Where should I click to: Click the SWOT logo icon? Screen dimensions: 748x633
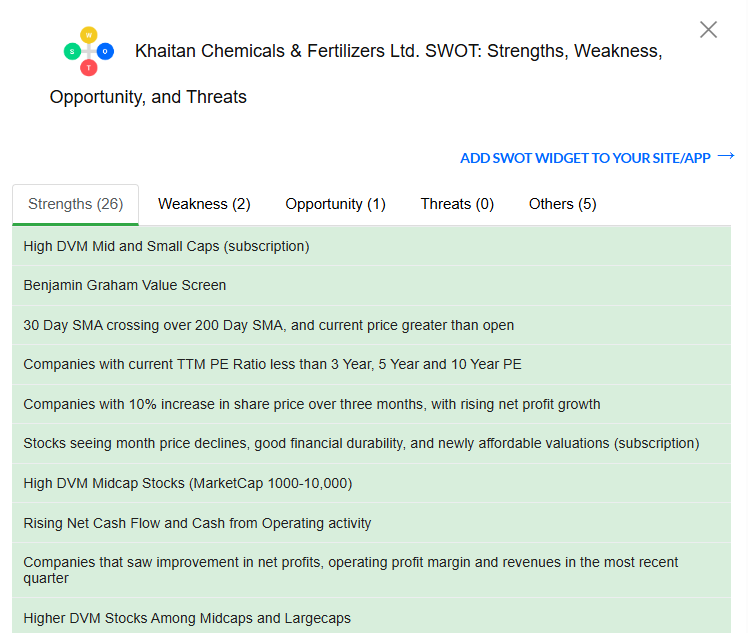89,51
